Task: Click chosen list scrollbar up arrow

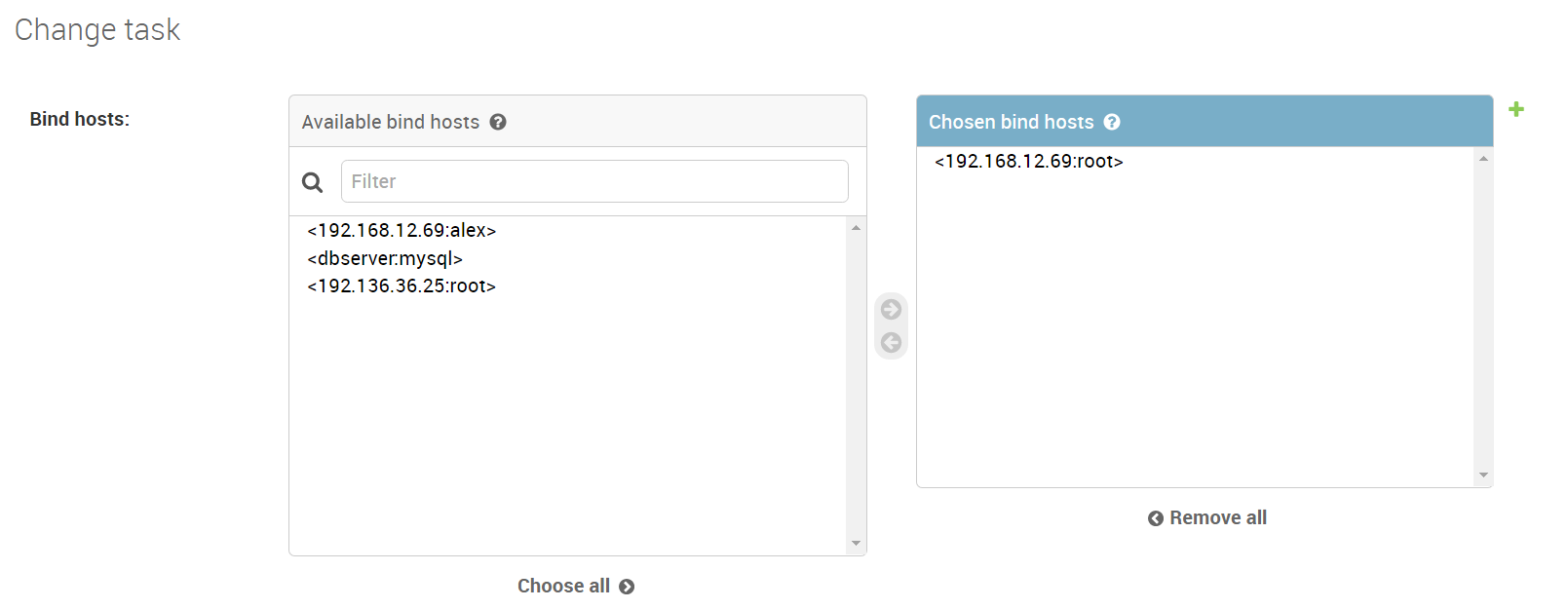Action: (1483, 159)
